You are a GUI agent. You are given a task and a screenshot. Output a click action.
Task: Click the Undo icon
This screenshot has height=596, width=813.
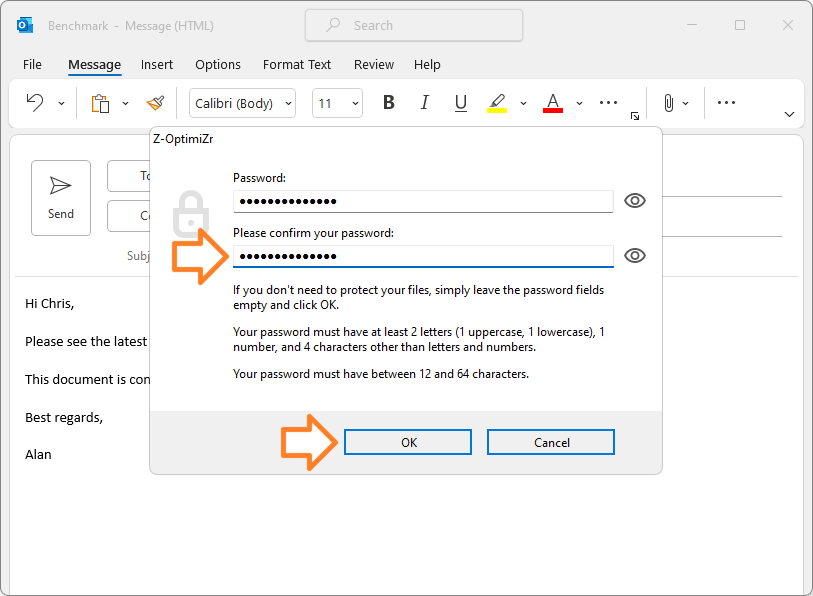pos(37,102)
